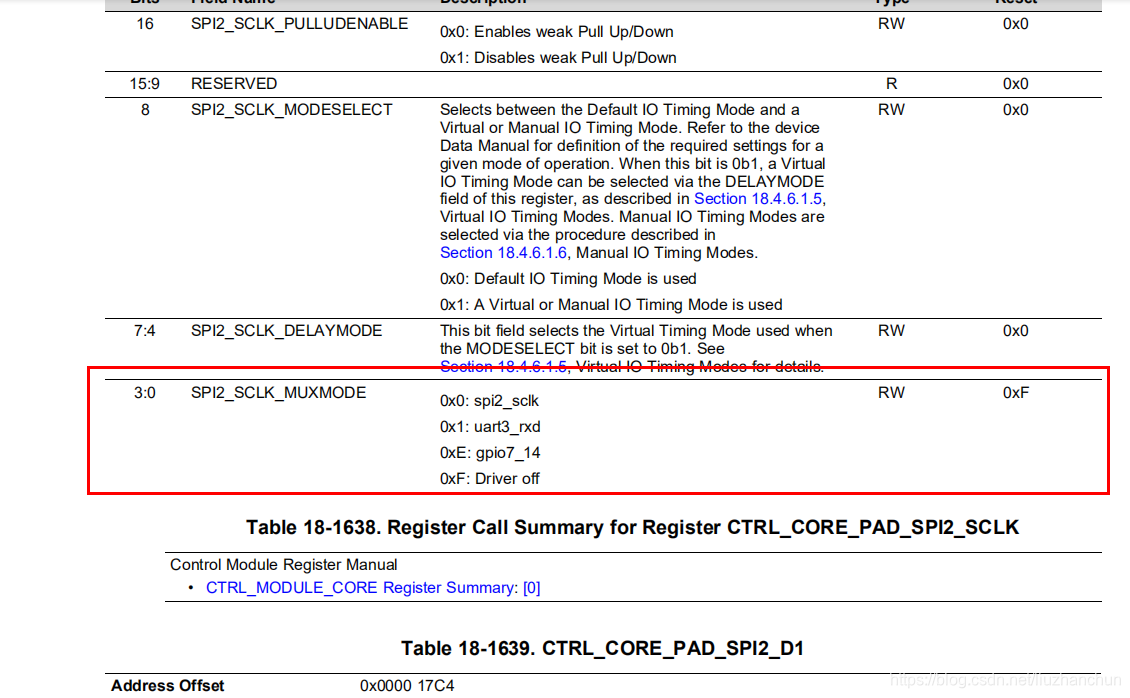Click the 0x0 reset value of the RESERVED row

pyautogui.click(x=1015, y=84)
